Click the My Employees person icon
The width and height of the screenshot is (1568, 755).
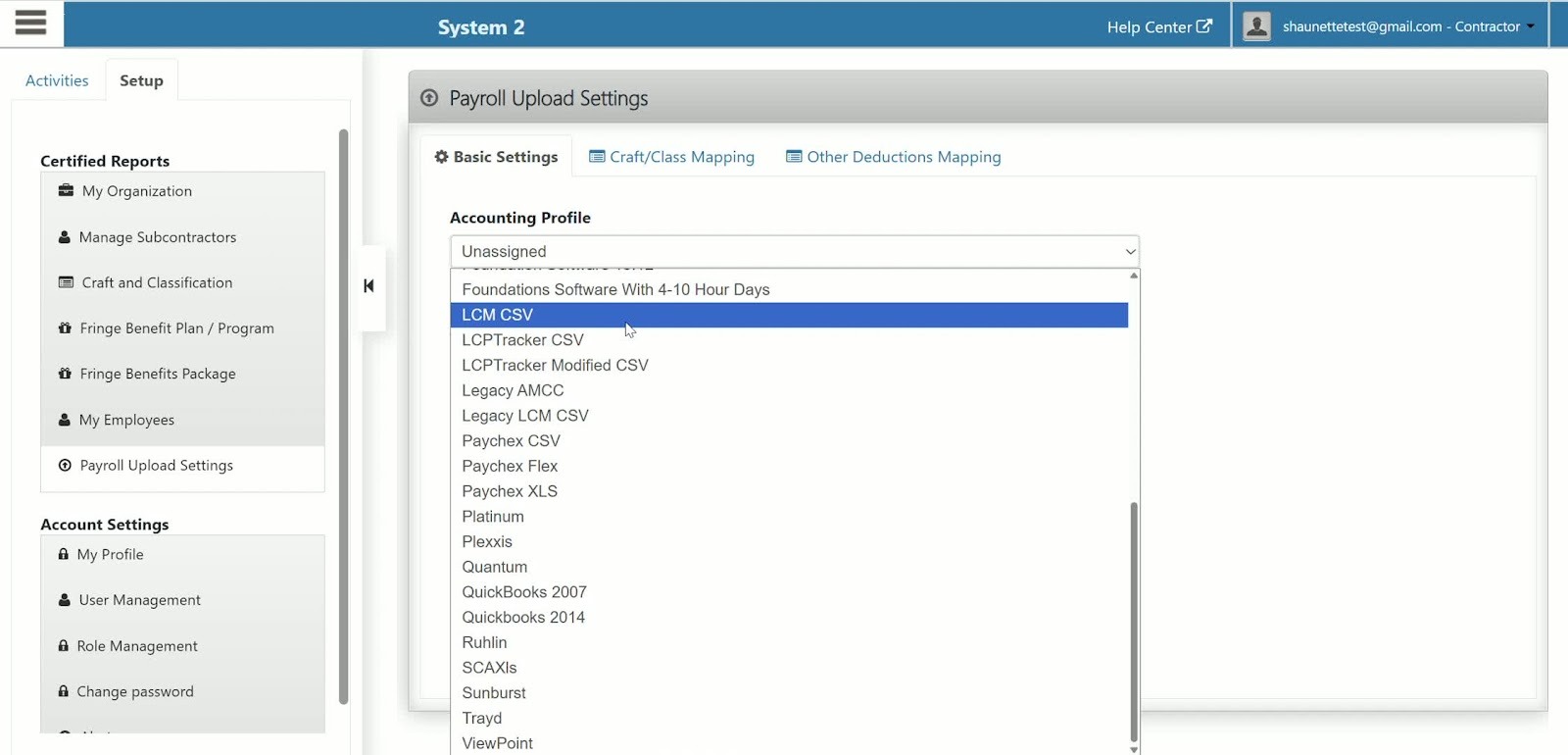point(65,420)
